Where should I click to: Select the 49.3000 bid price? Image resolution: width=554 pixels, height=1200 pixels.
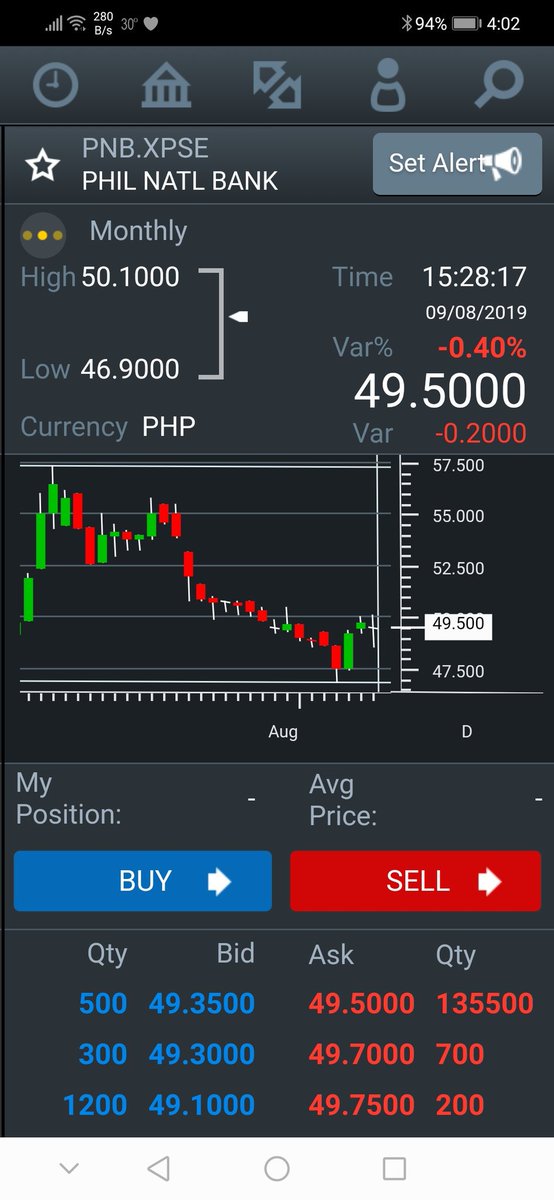coord(202,1054)
